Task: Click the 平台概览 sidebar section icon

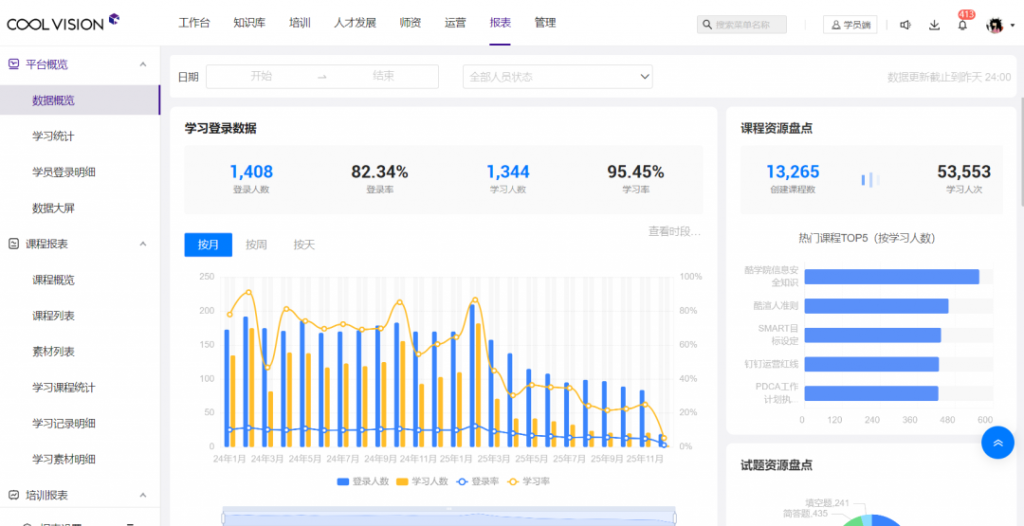Action: coord(14,64)
